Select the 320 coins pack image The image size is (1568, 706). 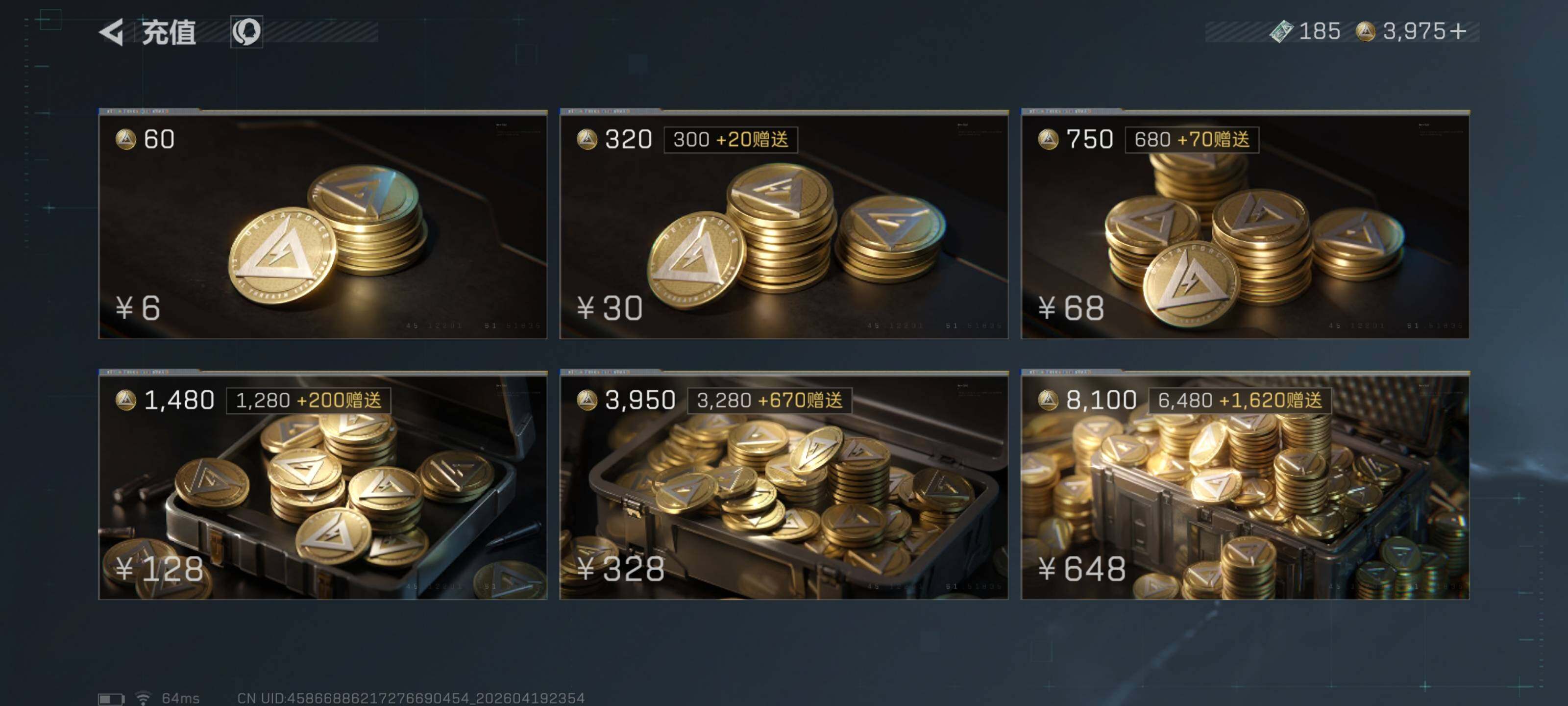tap(784, 224)
